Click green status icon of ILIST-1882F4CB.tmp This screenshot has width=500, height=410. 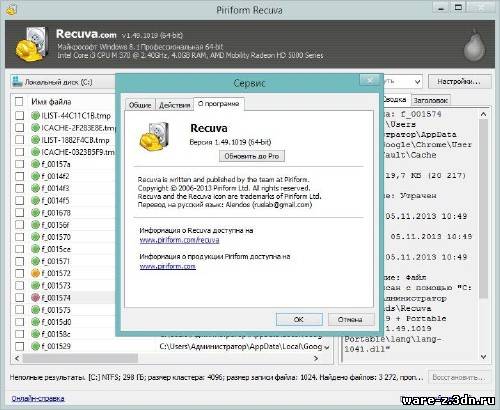(x=35, y=140)
